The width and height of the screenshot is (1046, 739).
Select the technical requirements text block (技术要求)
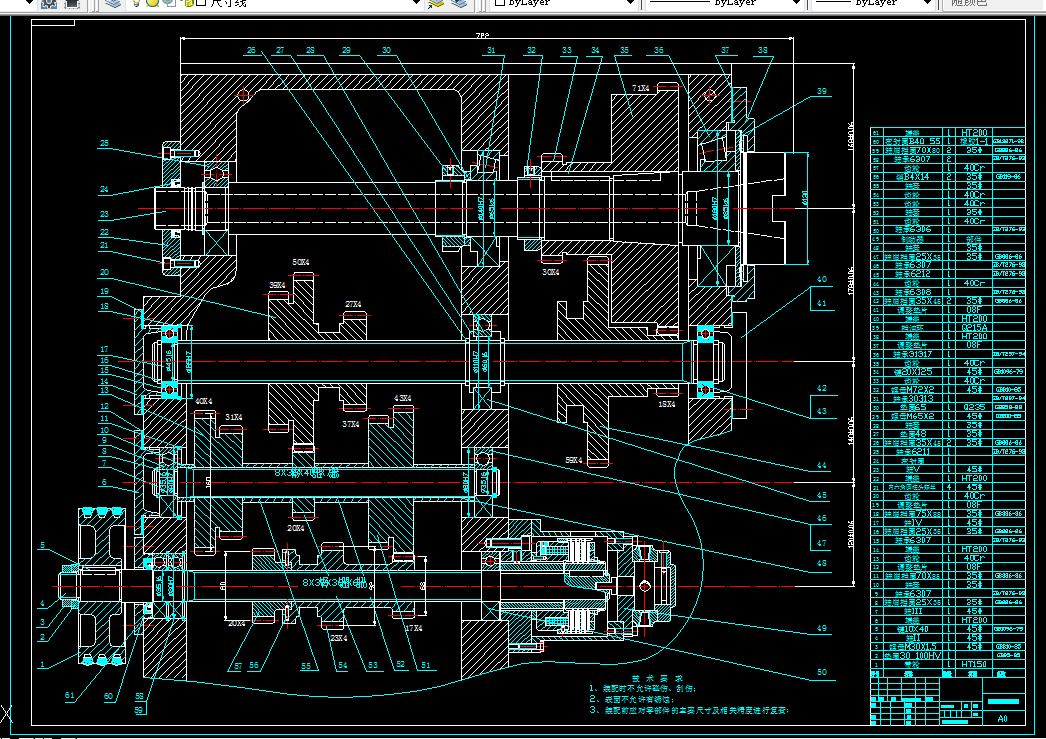(688, 694)
